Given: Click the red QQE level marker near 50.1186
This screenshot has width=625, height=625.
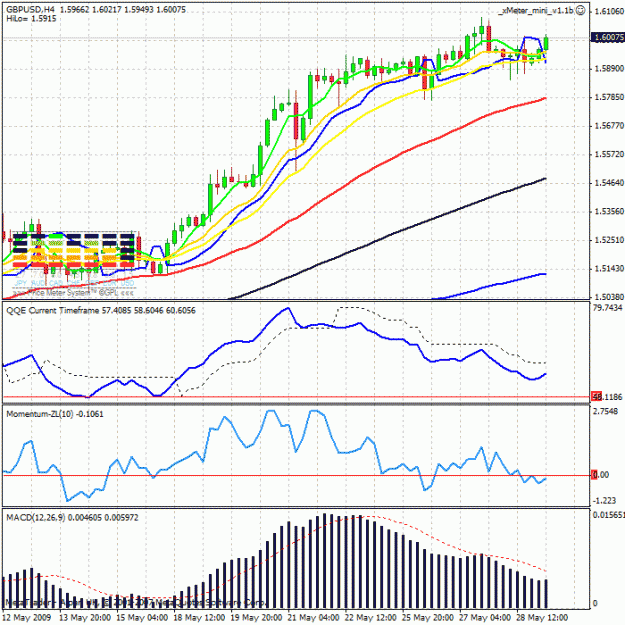Looking at the screenshot, I should pyautogui.click(x=597, y=397).
